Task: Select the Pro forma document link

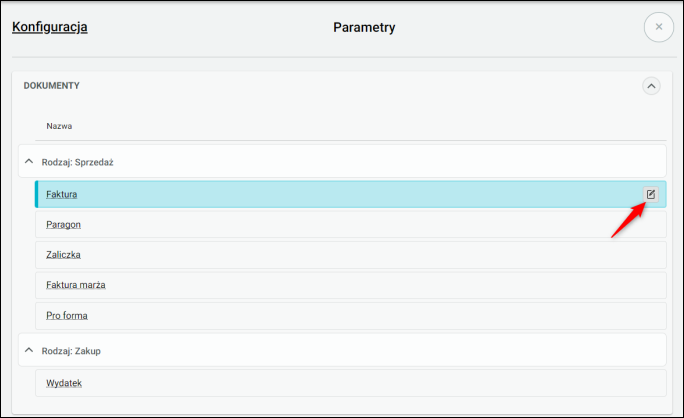Action: pyautogui.click(x=67, y=315)
